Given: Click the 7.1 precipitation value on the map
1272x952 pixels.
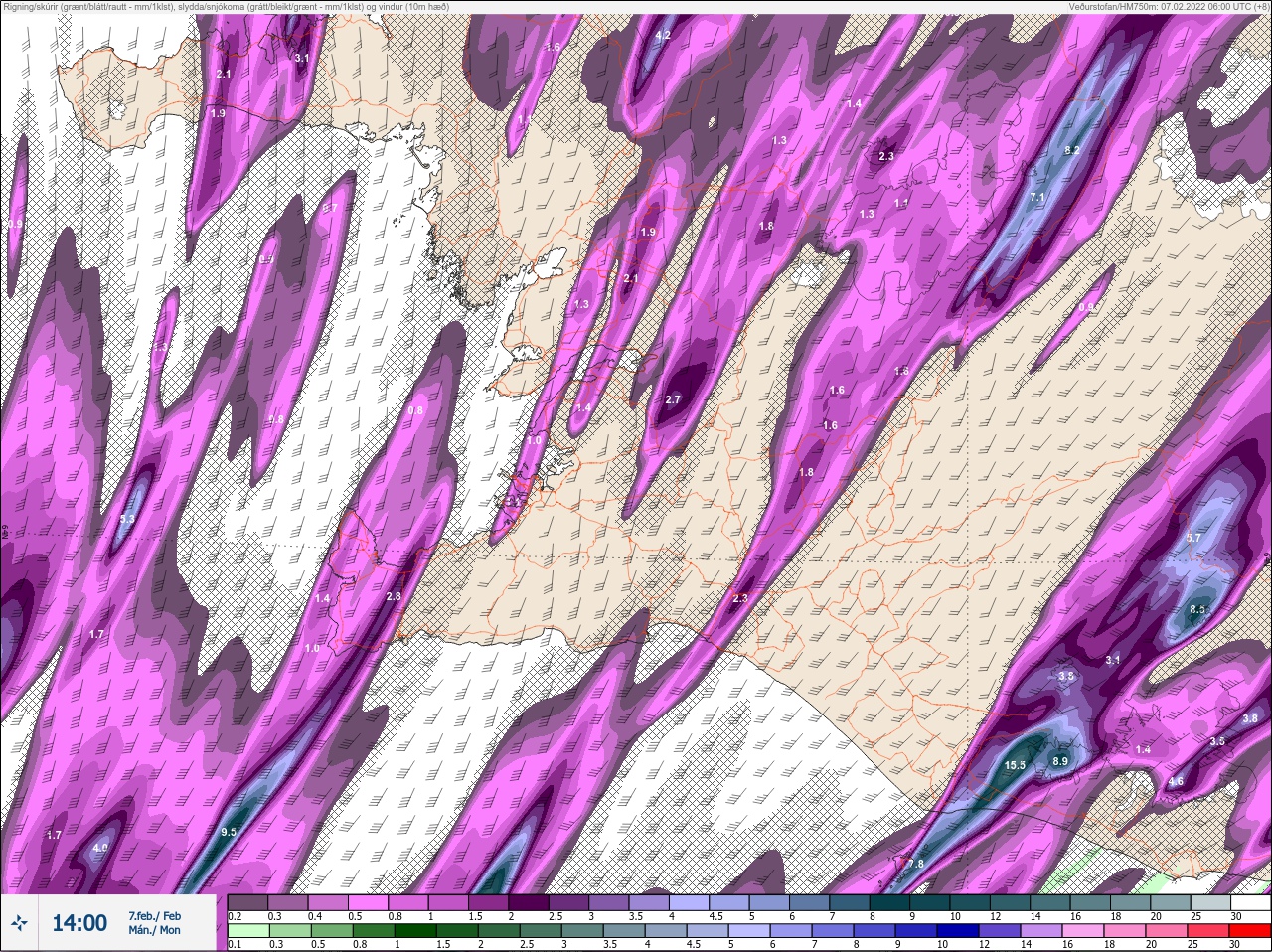Looking at the screenshot, I should [1037, 198].
